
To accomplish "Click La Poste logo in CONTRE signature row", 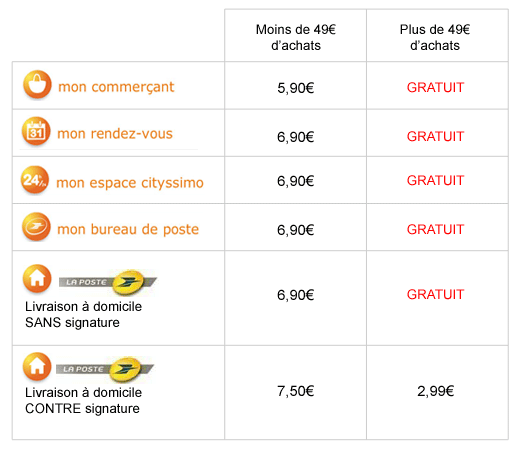I will pos(105,369).
